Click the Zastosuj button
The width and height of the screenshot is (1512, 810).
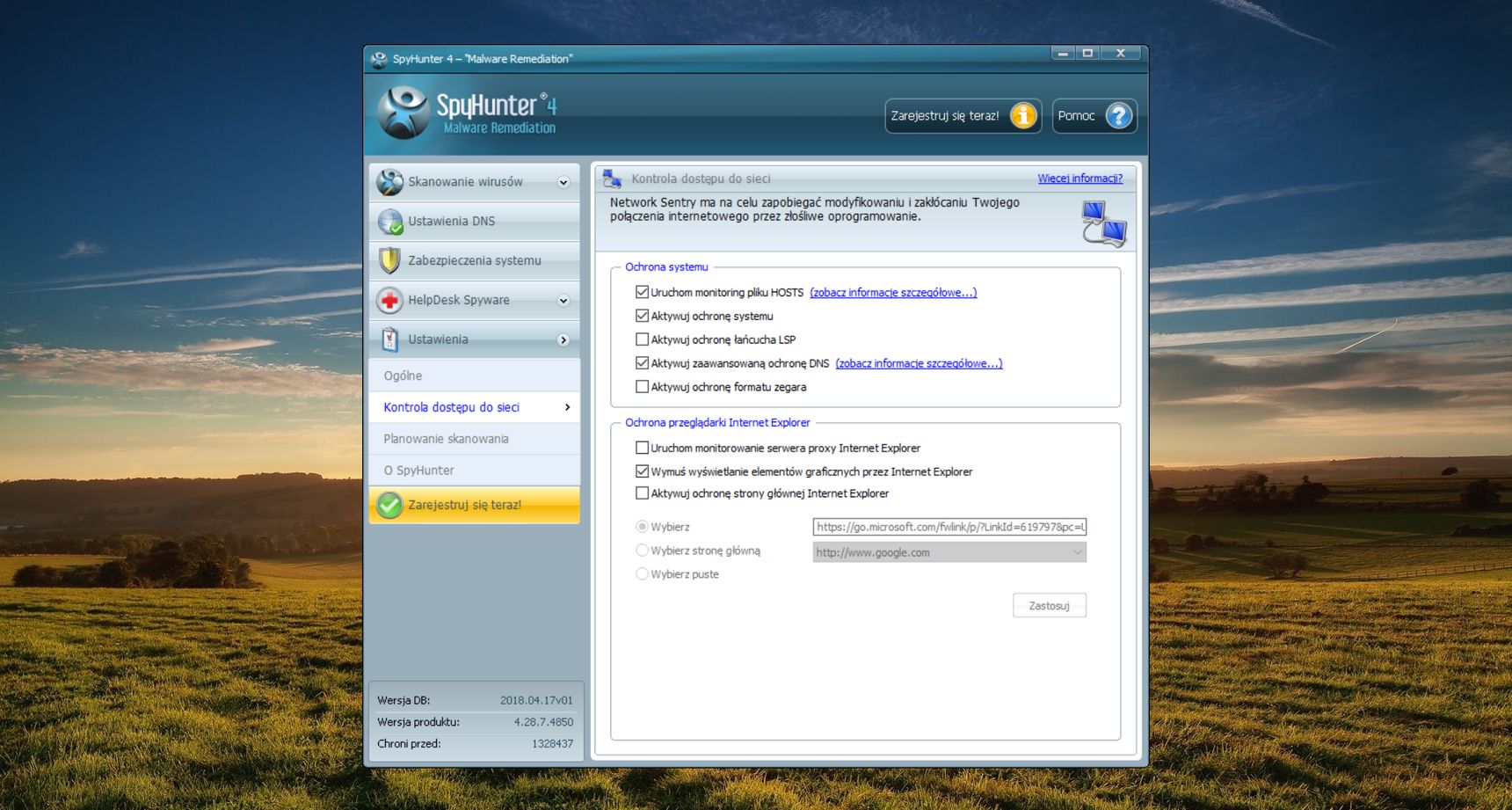pyautogui.click(x=1050, y=606)
